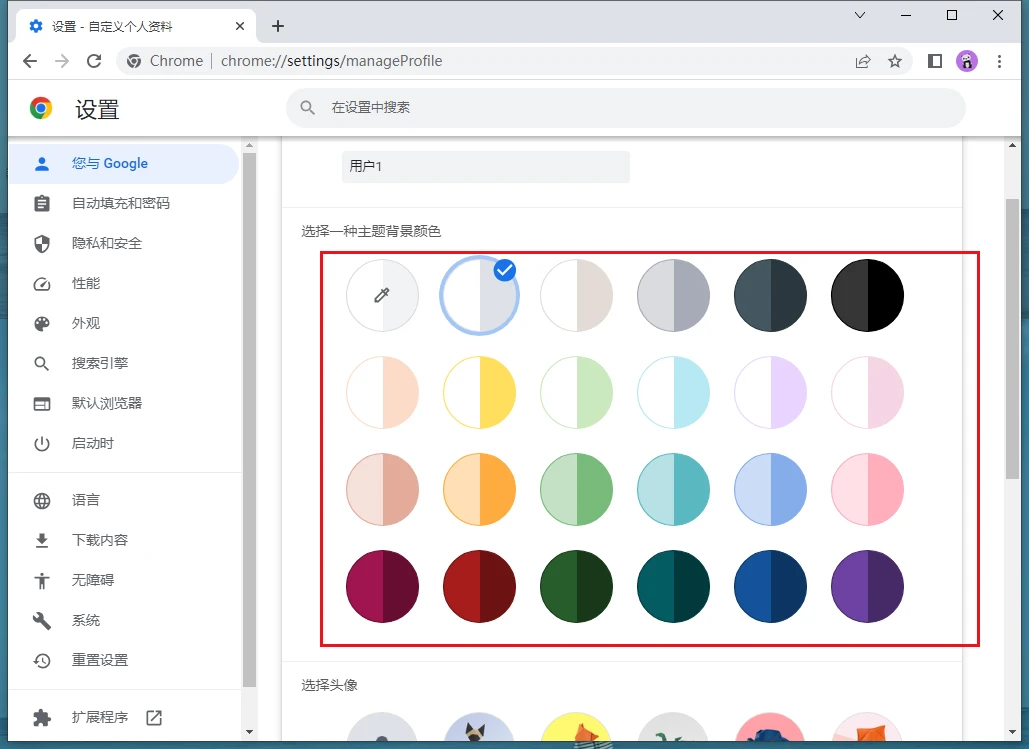
Task: Open 语言 settings
Action: [x=123, y=500]
